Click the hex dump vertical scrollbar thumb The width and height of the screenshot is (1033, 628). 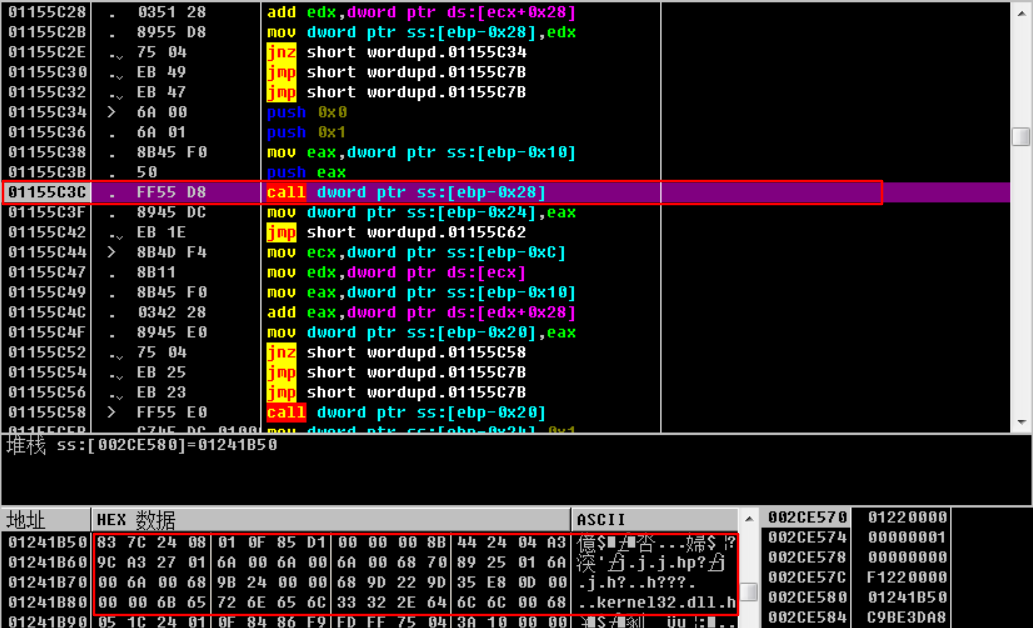(x=748, y=592)
